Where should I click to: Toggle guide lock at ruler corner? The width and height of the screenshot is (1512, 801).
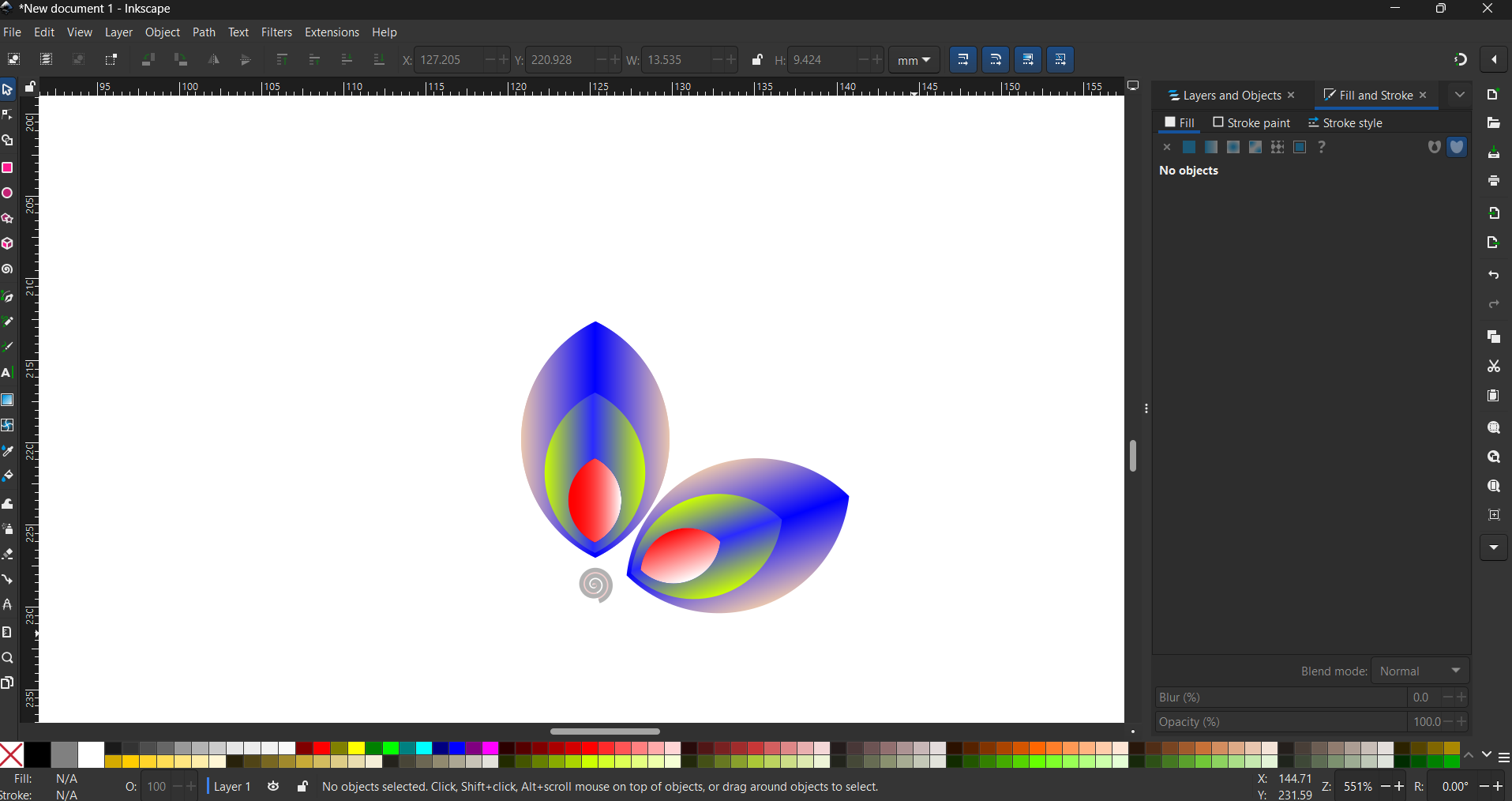click(30, 87)
